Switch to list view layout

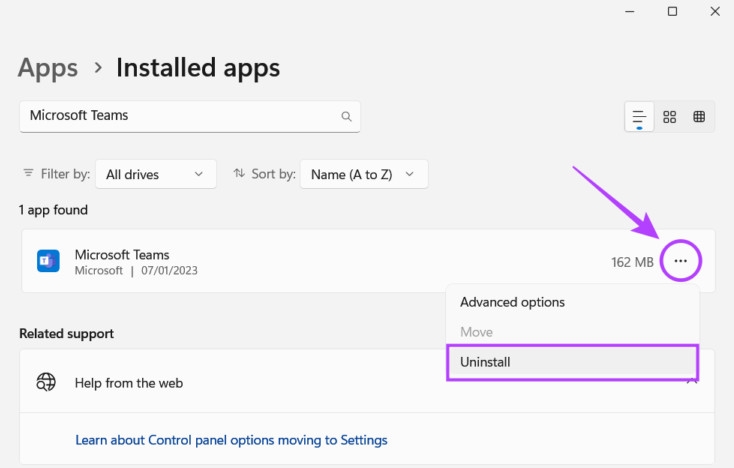coord(639,117)
